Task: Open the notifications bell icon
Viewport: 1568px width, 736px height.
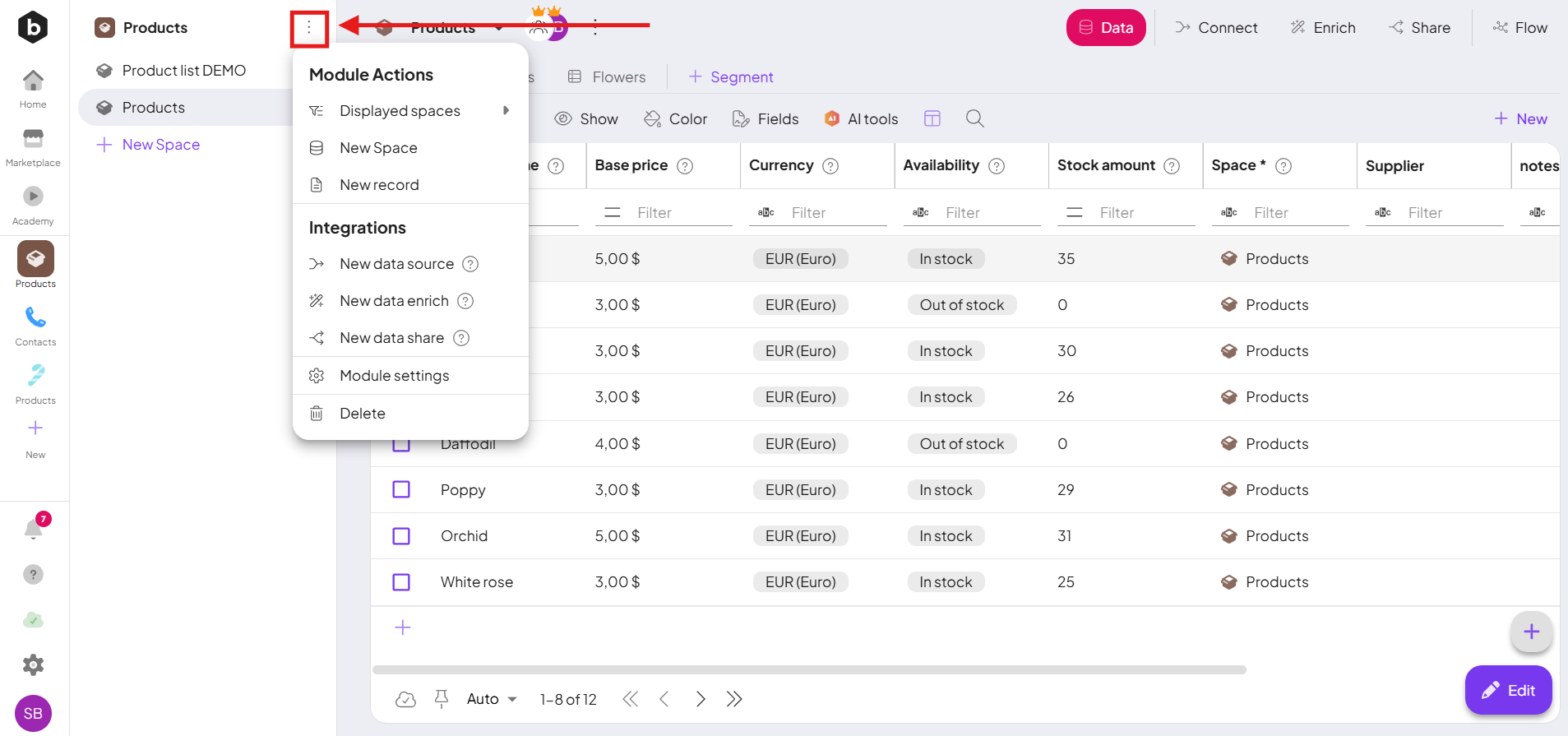Action: tap(34, 529)
